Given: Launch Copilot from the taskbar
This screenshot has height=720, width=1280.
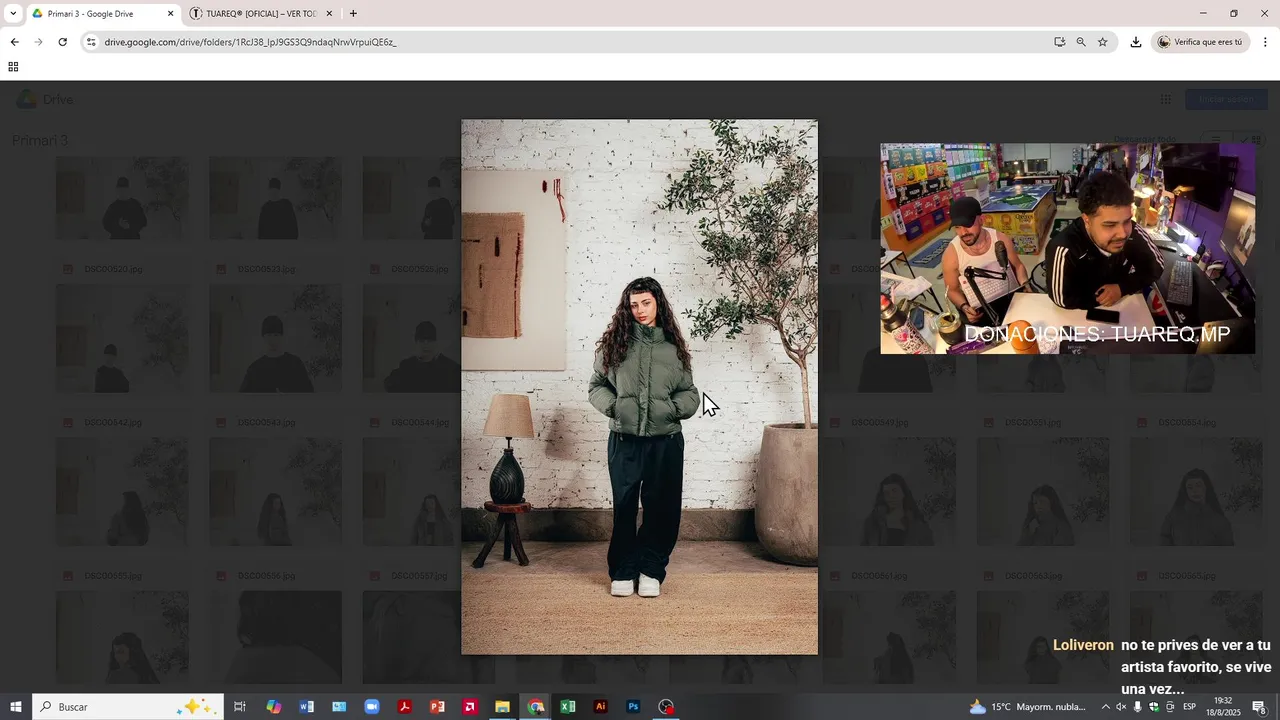Looking at the screenshot, I should (x=273, y=707).
